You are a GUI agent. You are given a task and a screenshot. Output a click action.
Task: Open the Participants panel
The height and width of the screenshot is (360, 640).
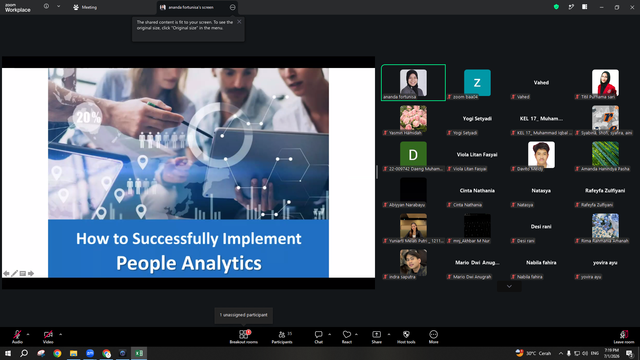(282, 337)
